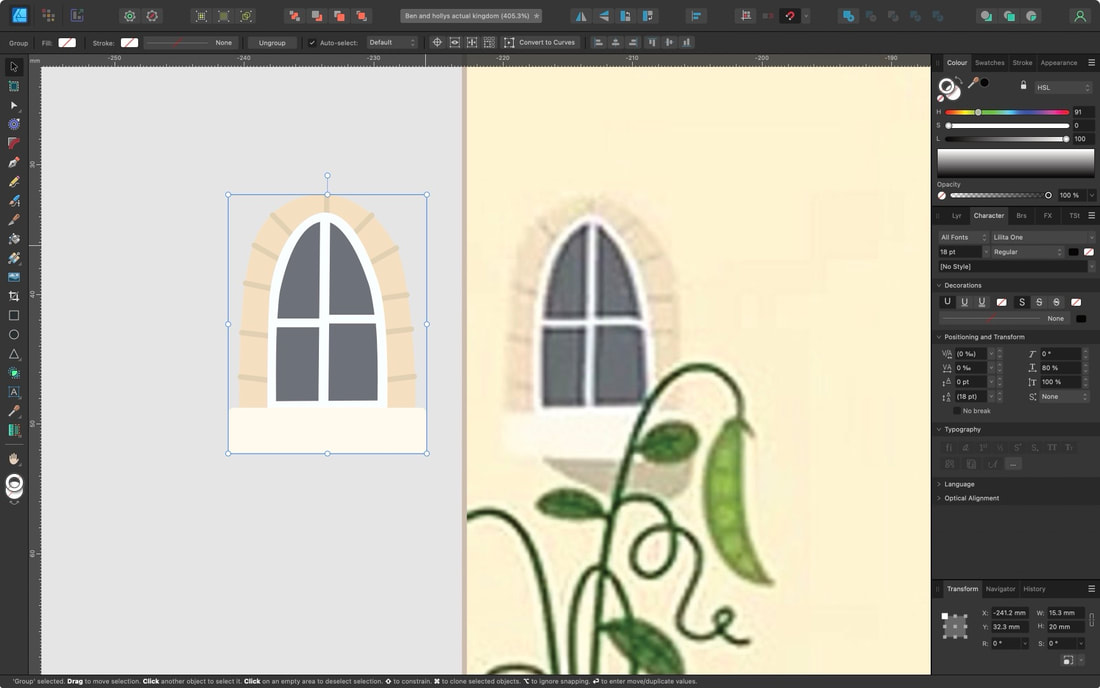The width and height of the screenshot is (1100, 688).
Task: Toggle the Auto-select checkbox
Action: pyautogui.click(x=312, y=43)
